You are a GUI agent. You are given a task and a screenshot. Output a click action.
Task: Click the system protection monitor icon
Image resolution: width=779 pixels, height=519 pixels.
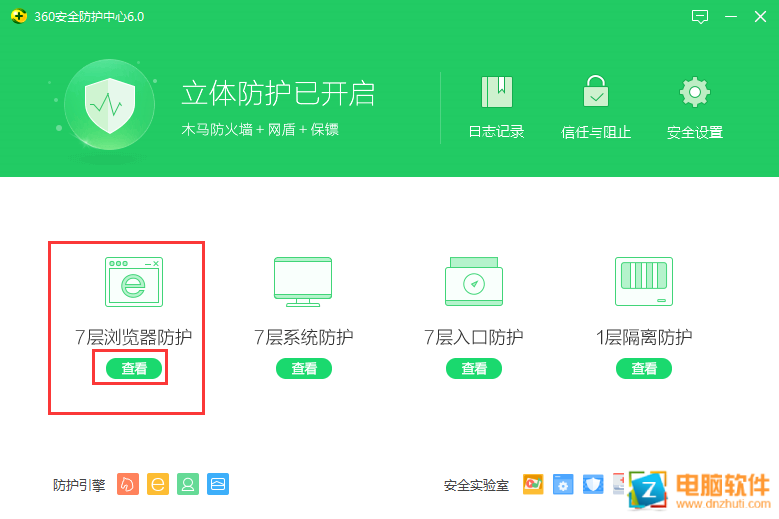coord(303,282)
